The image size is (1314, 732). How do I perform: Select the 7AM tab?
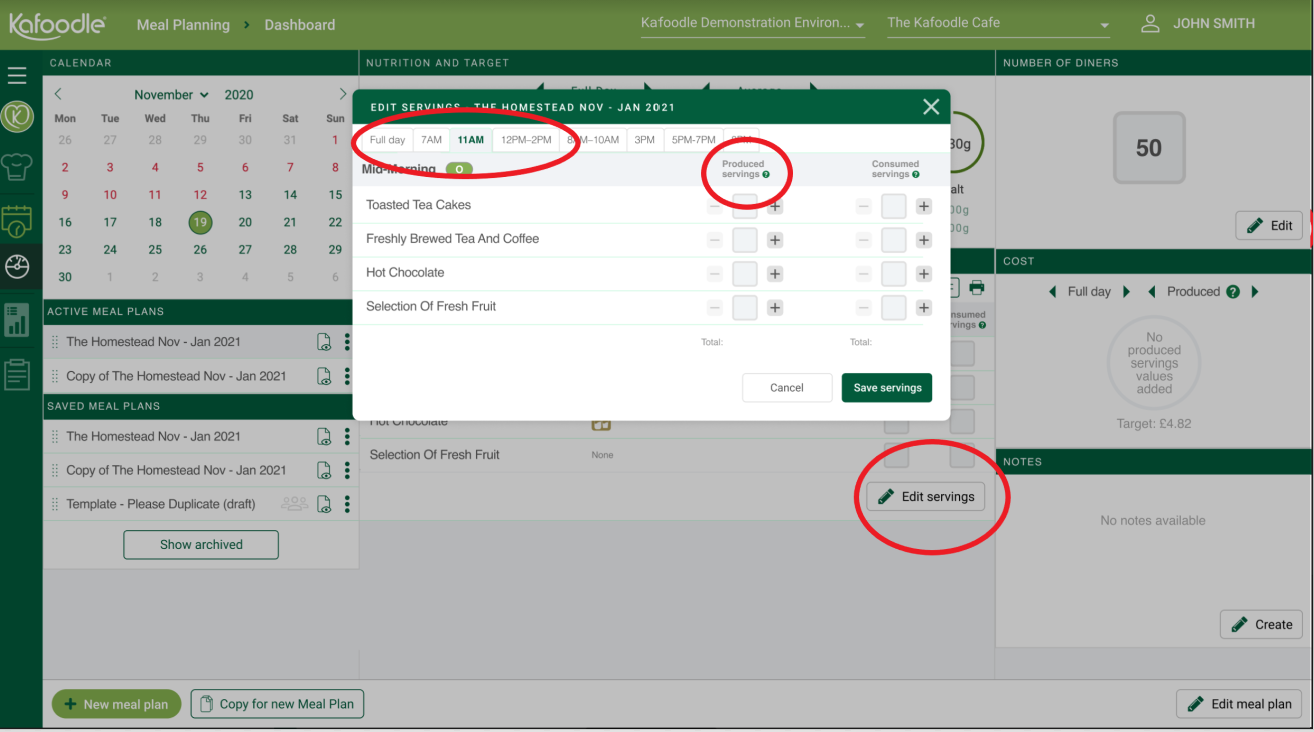pos(431,140)
